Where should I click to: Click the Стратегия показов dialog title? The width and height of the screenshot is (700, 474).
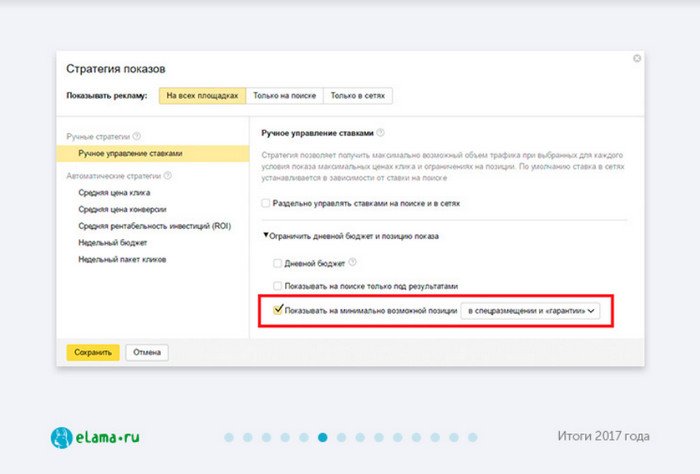116,69
